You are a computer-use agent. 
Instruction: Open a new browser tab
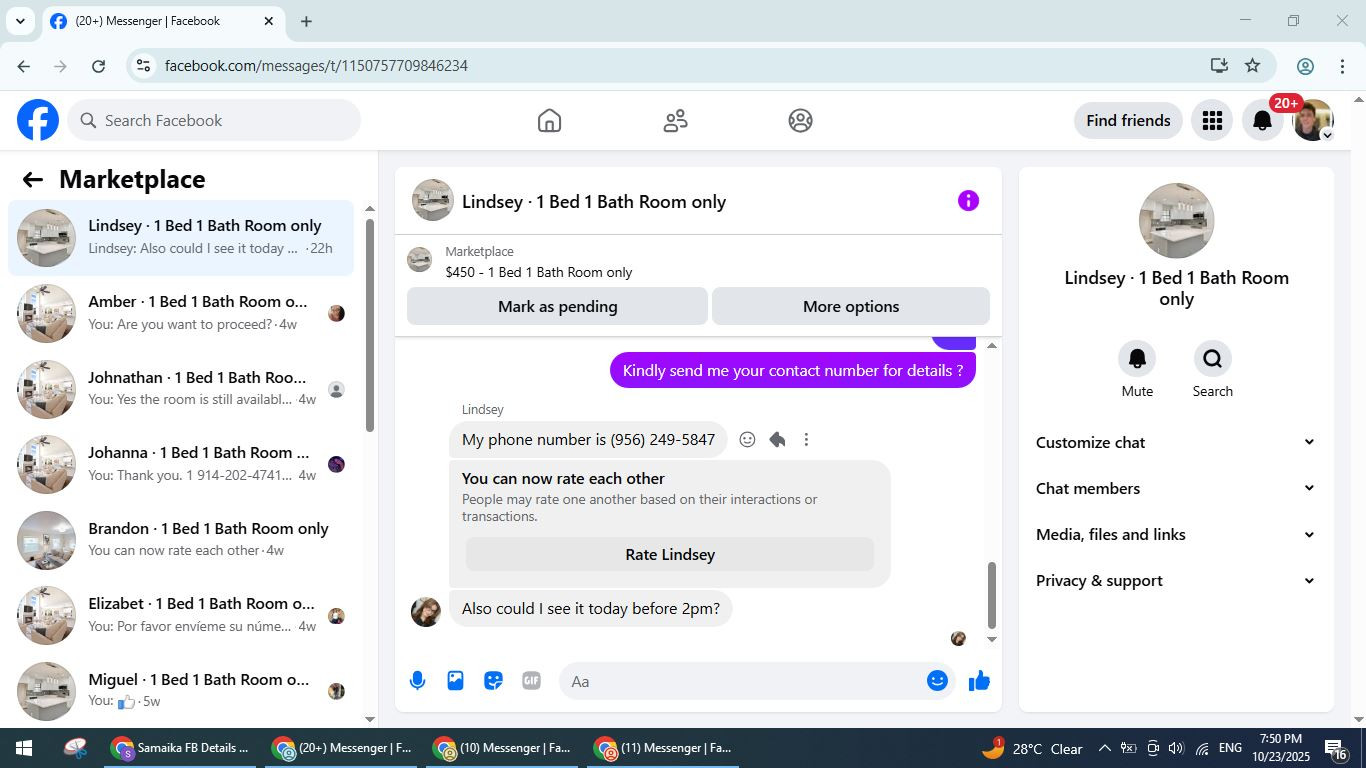click(306, 21)
